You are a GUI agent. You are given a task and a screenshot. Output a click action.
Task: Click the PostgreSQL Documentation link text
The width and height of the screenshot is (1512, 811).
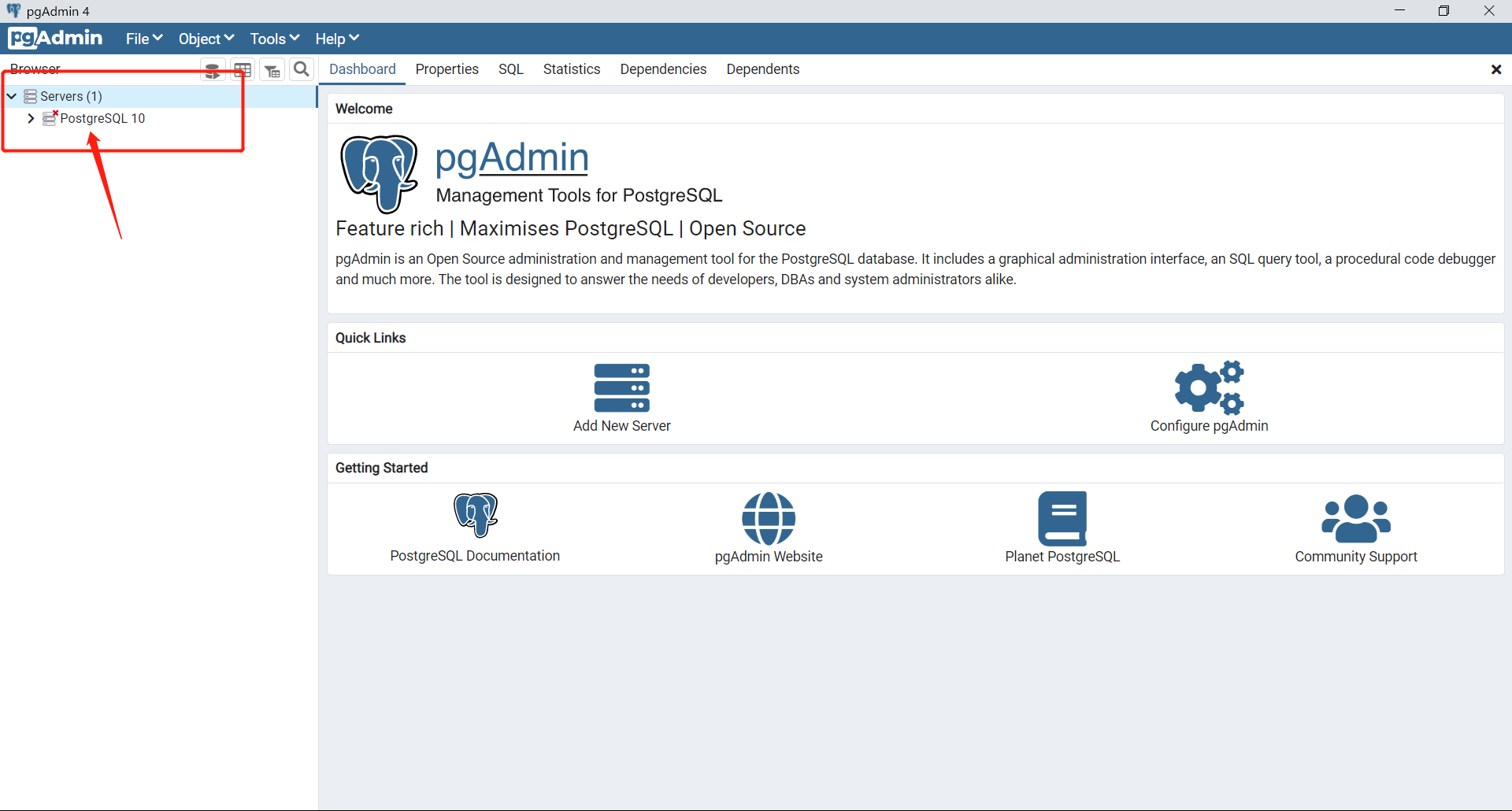(x=475, y=556)
